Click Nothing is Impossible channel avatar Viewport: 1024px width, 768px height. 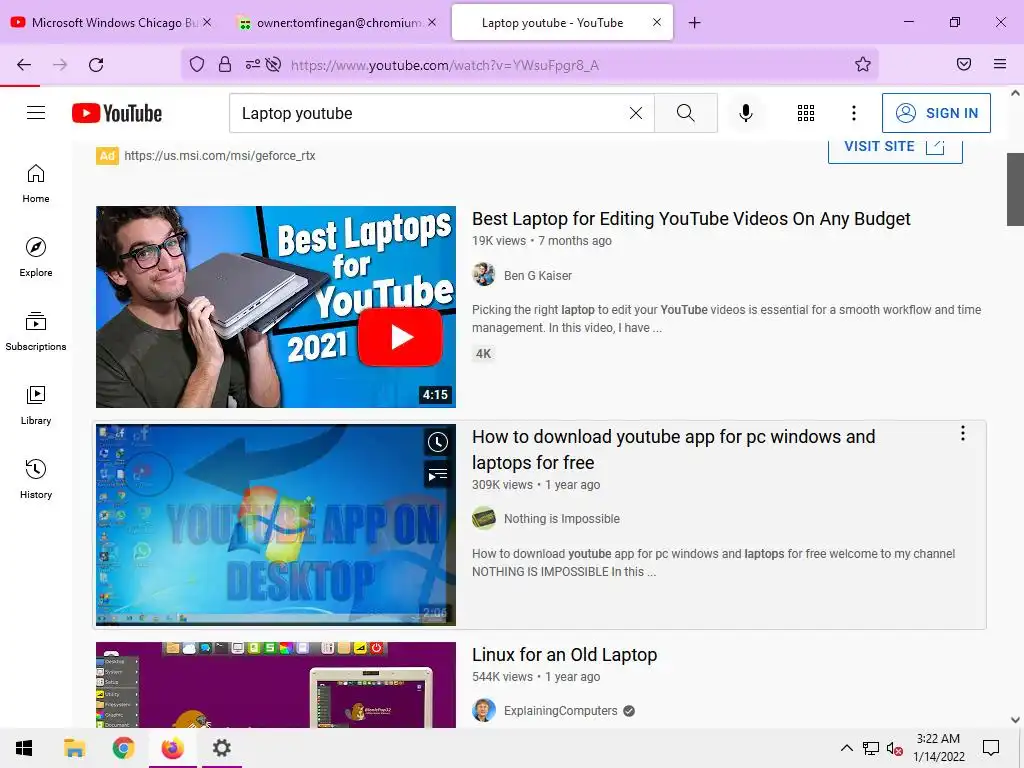pyautogui.click(x=484, y=519)
